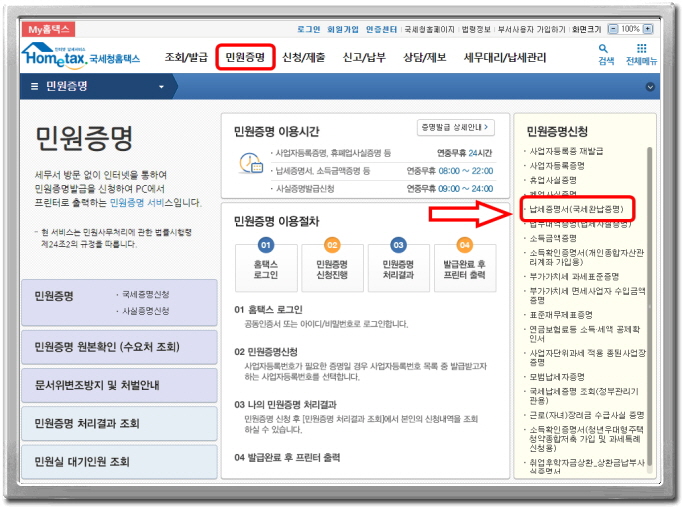This screenshot has width=682, height=507.
Task: Click the 회원가입 link
Action: [x=343, y=29]
